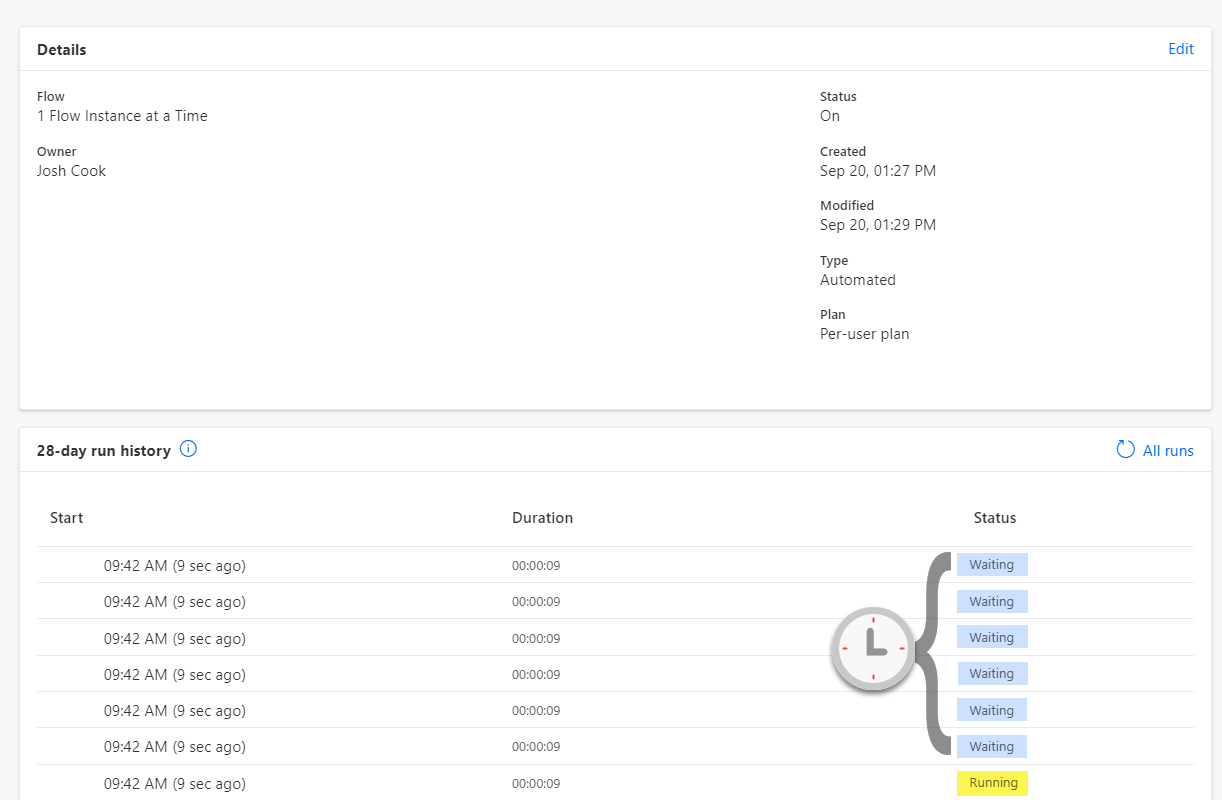Select the third Waiting status indicator
1222x800 pixels.
click(x=991, y=637)
